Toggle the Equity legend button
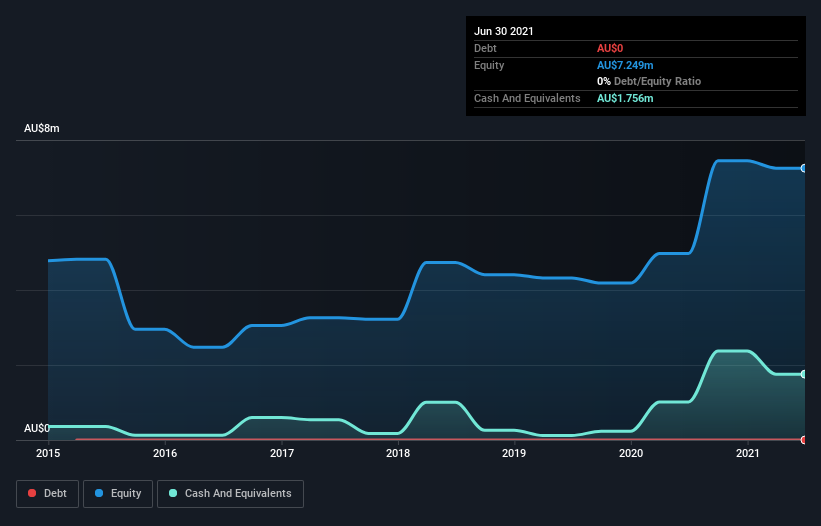 click(x=118, y=494)
